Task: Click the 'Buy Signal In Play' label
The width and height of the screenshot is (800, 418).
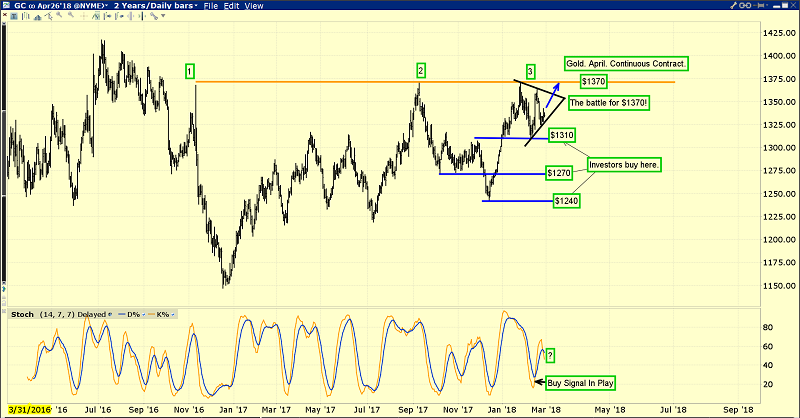Action: (x=580, y=382)
